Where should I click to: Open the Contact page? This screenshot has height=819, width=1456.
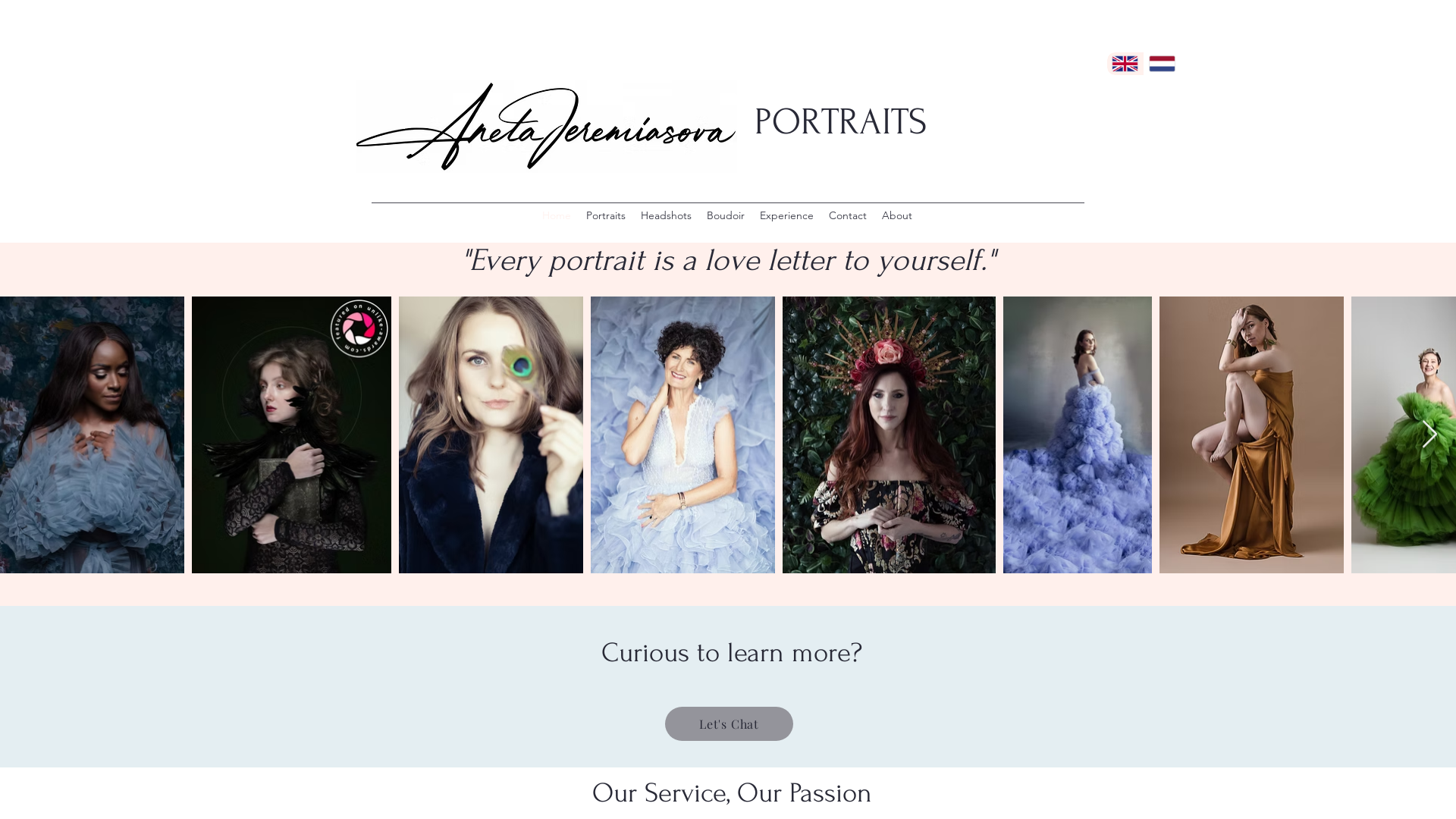(848, 215)
